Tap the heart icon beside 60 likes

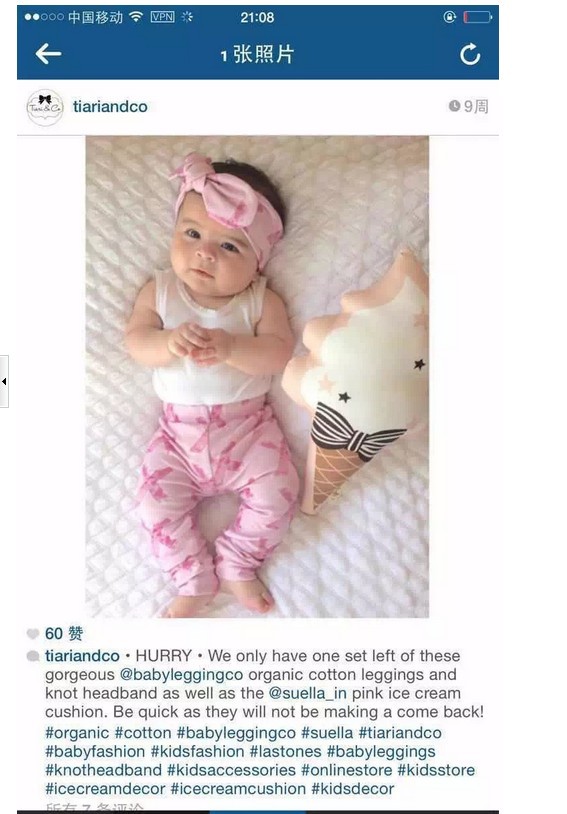33,633
